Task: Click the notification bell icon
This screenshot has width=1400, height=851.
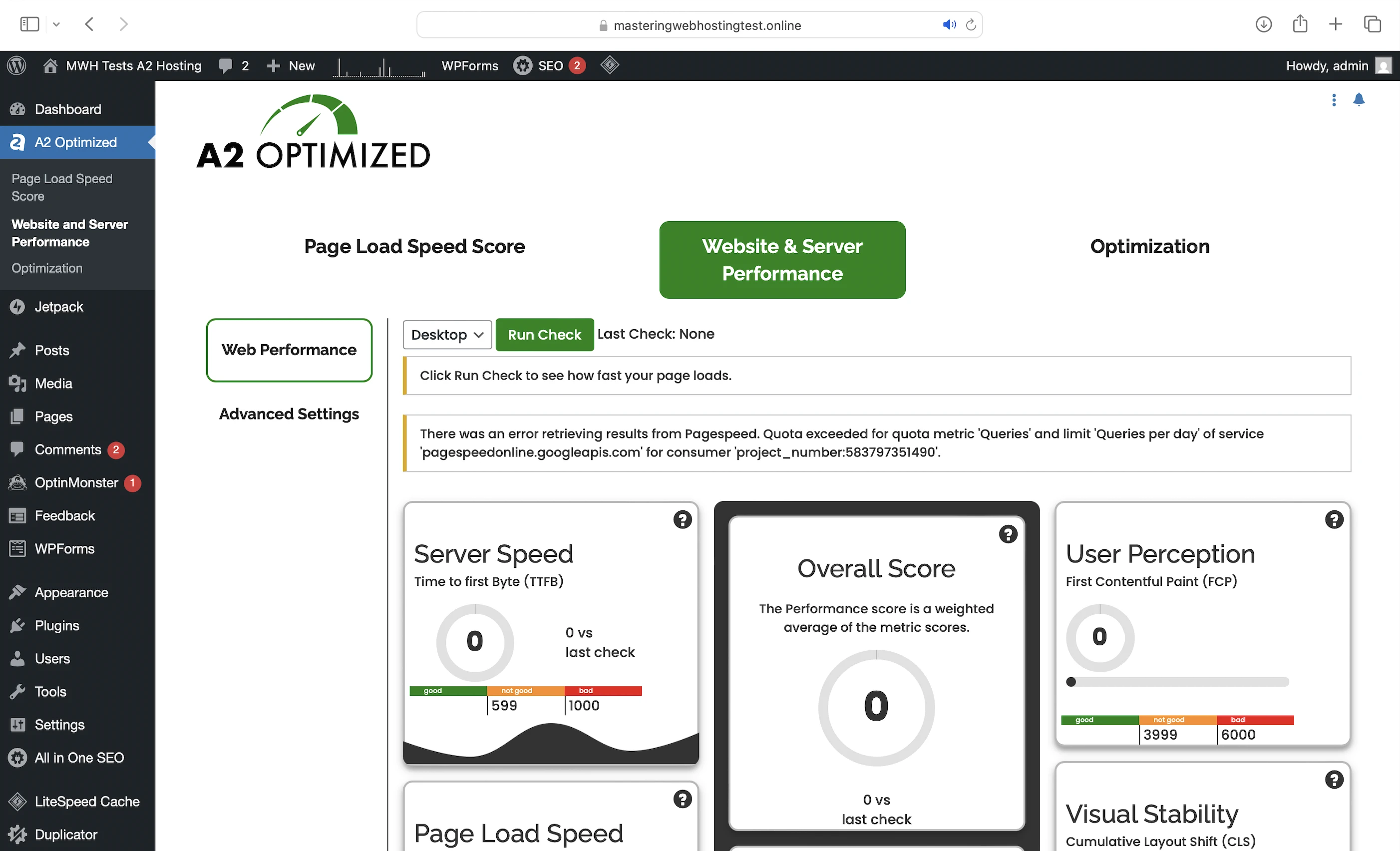Action: click(x=1359, y=99)
